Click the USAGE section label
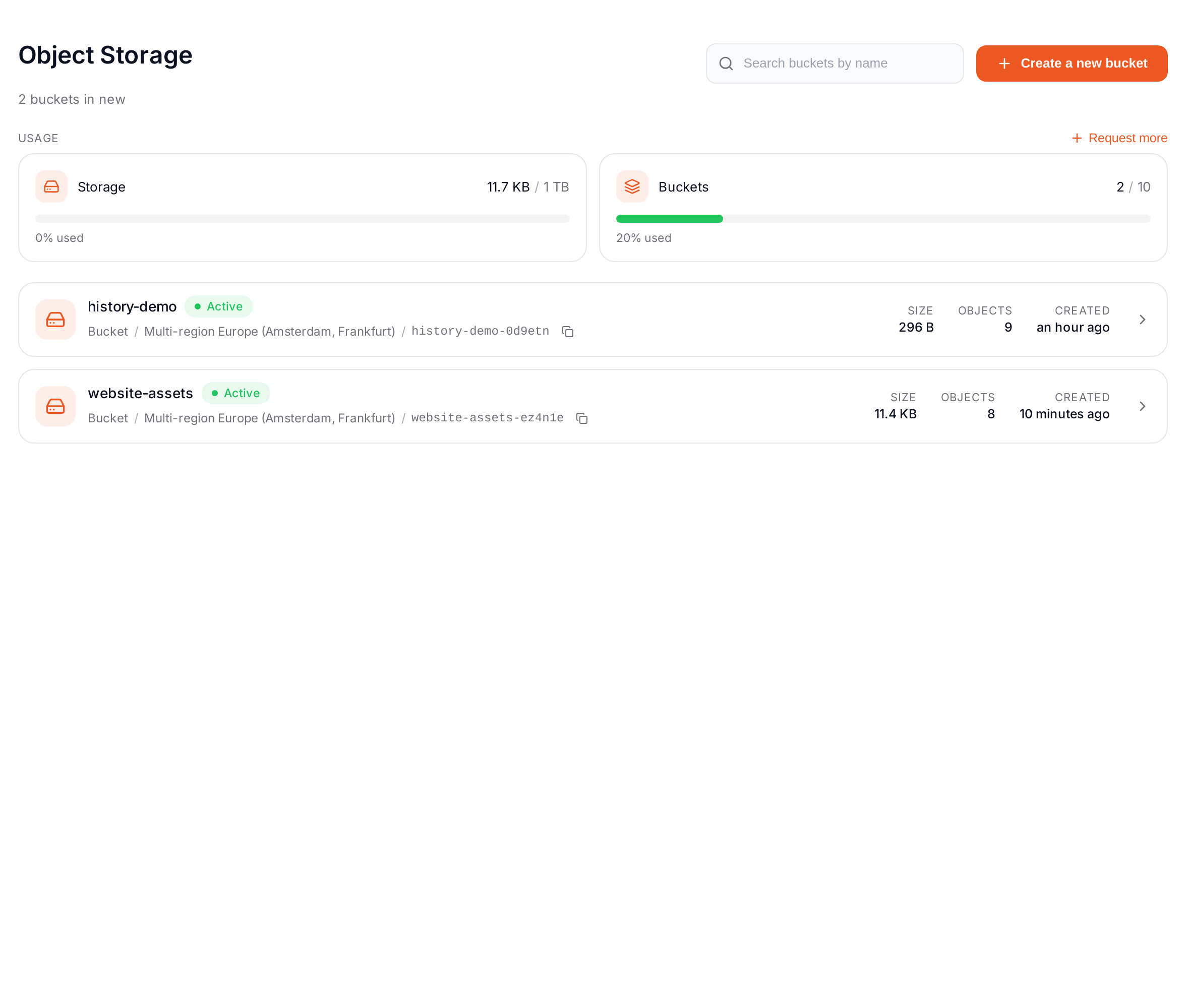 38,138
